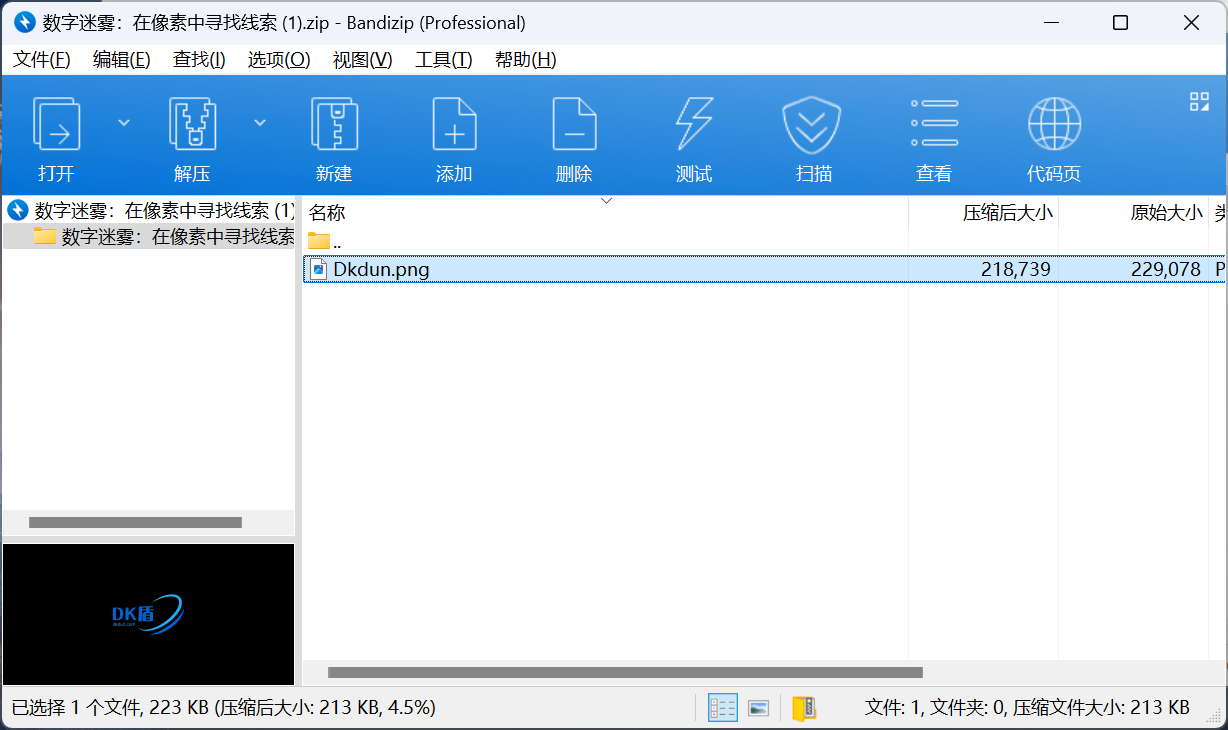Open the 工具(T) menu
This screenshot has width=1228, height=730.
(x=443, y=60)
